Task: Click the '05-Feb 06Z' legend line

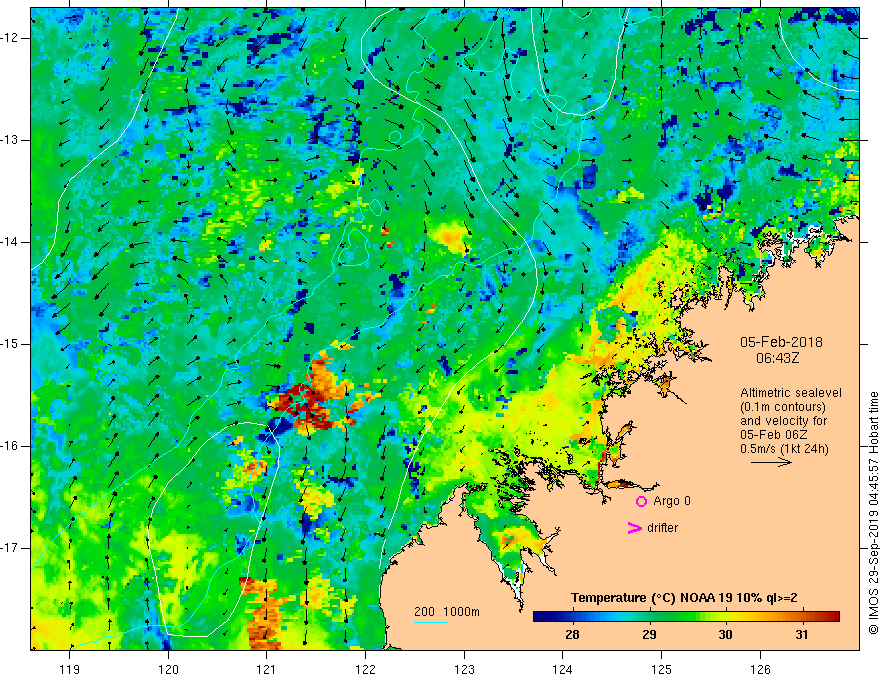Action: (772, 435)
